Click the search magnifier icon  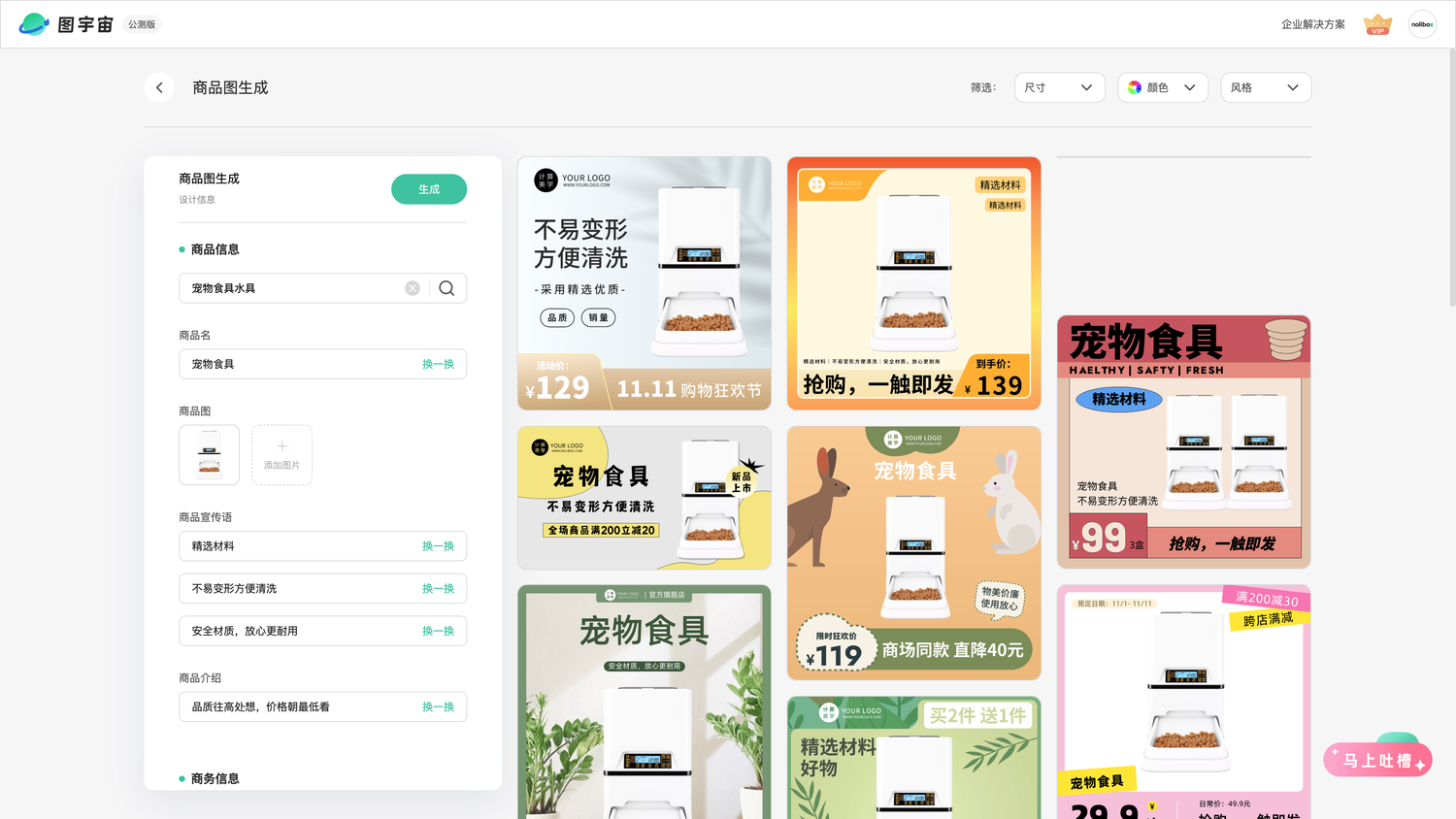447,288
